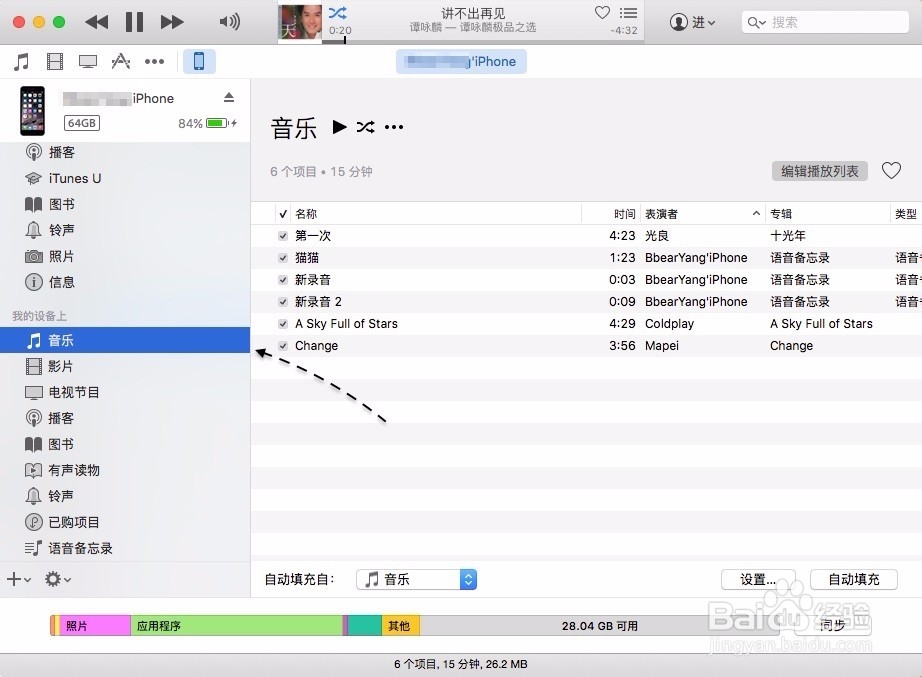
Task: Click the Settings (设置...) button
Action: tap(758, 579)
